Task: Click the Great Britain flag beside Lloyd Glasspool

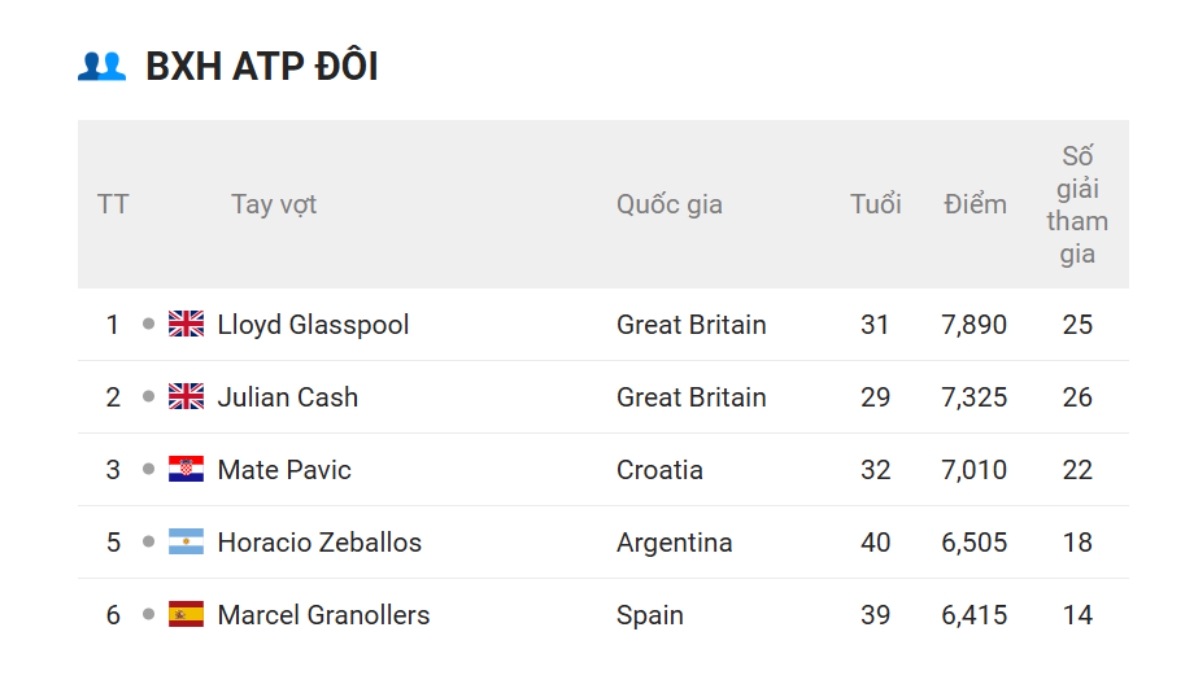Action: coord(186,324)
